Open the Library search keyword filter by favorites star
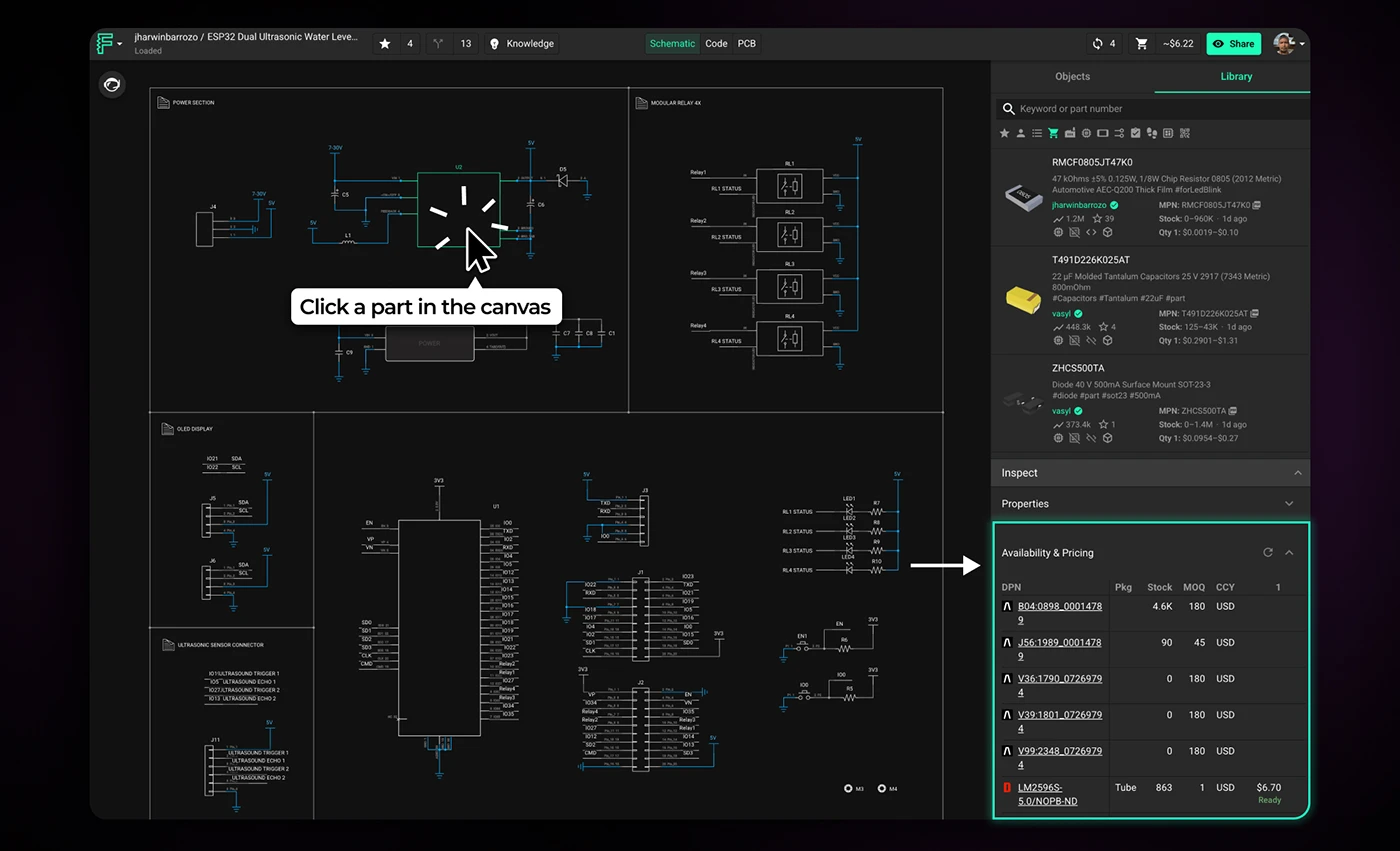This screenshot has width=1400, height=851. [1004, 133]
